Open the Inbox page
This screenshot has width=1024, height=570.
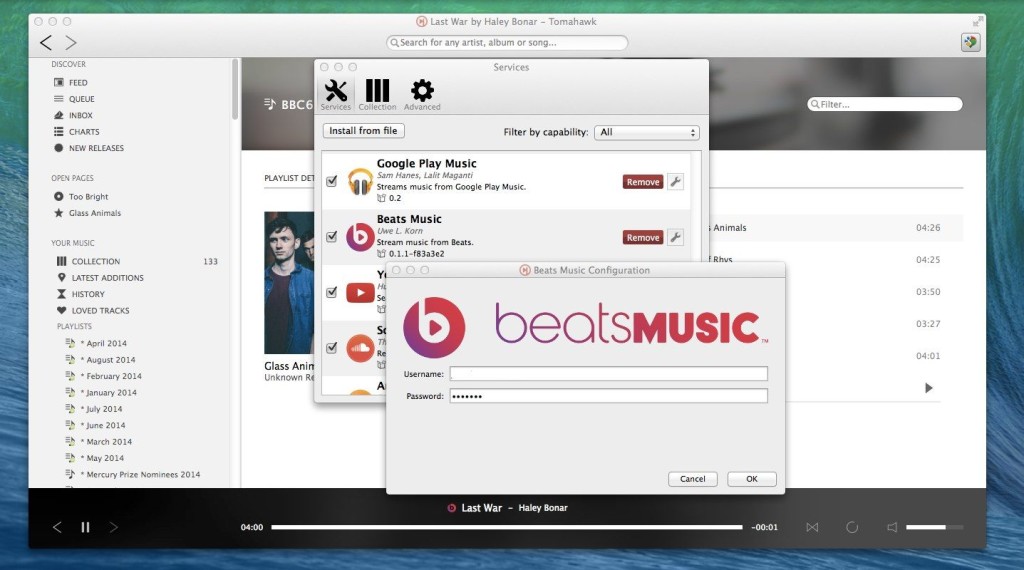pos(80,115)
